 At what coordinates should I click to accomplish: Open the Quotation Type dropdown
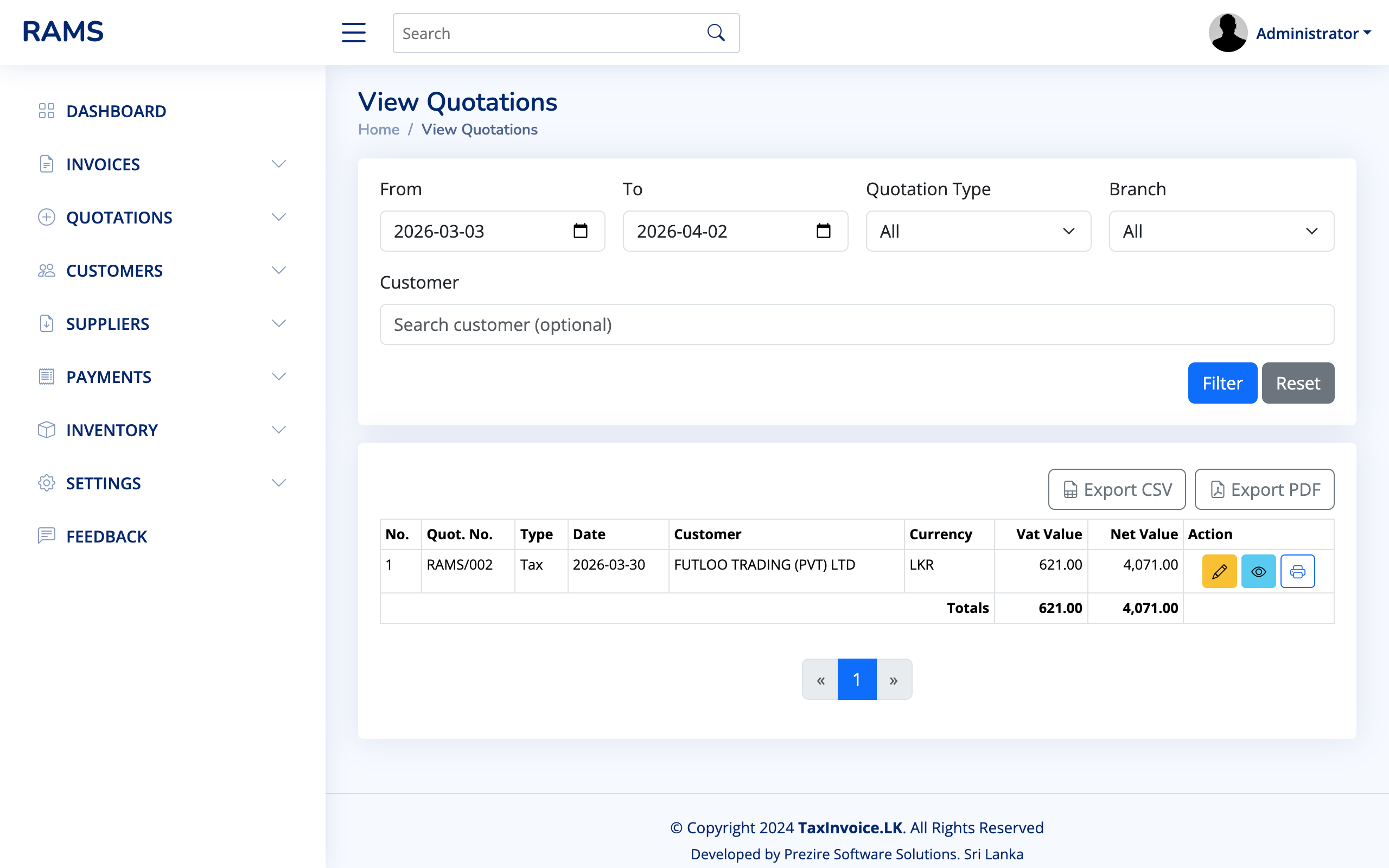click(x=978, y=231)
